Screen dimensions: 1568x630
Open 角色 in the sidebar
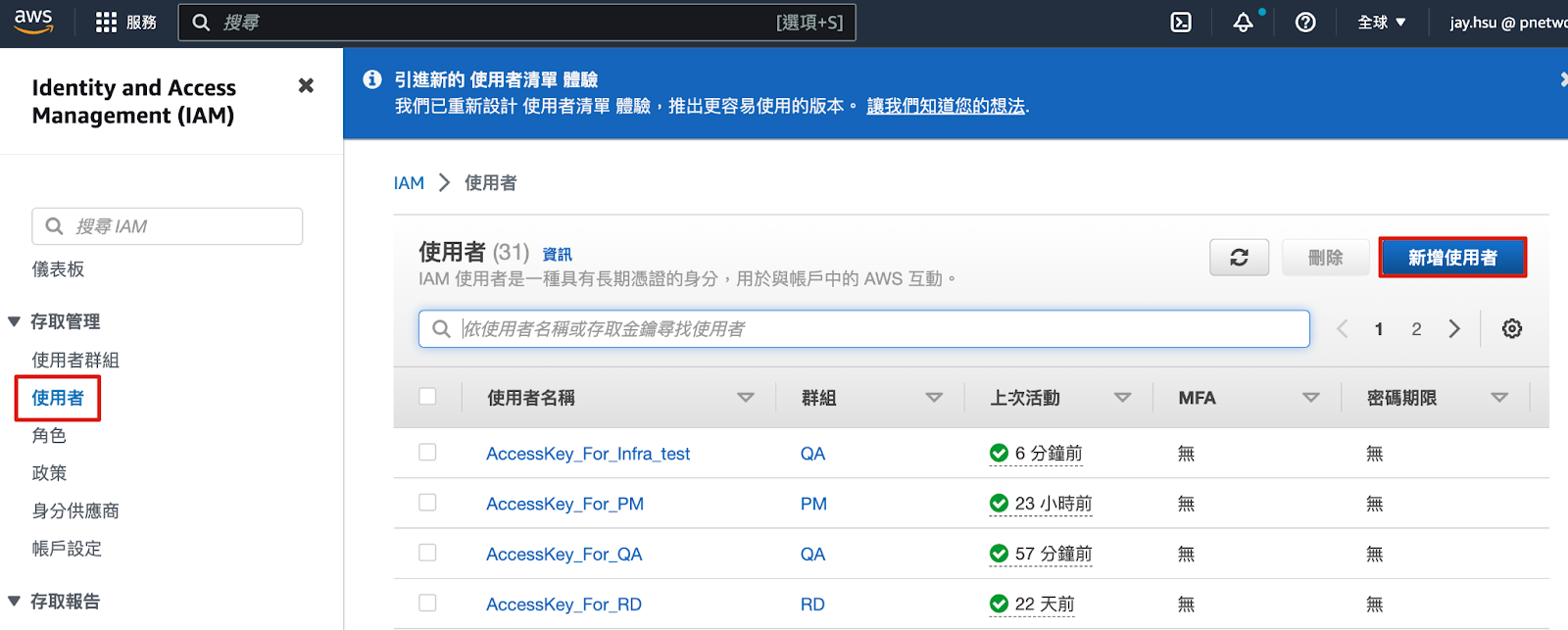pos(49,435)
